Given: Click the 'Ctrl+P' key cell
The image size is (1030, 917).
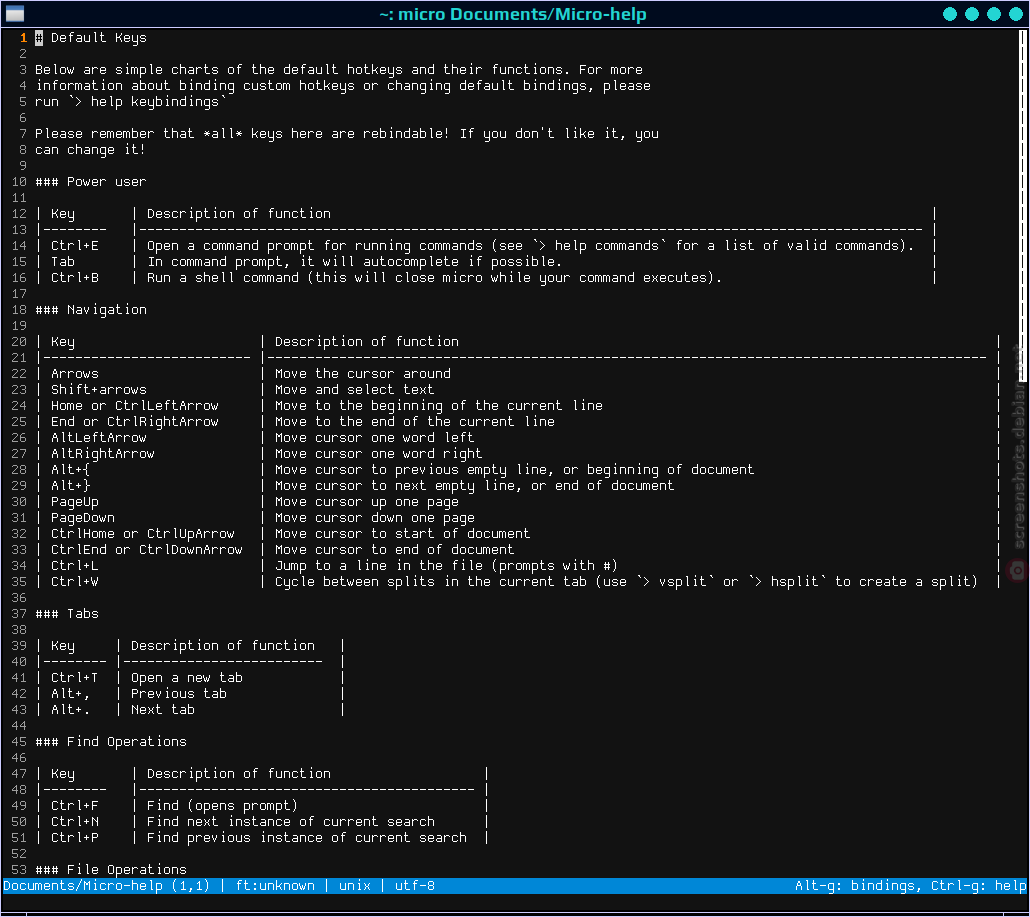Looking at the screenshot, I should coord(75,838).
